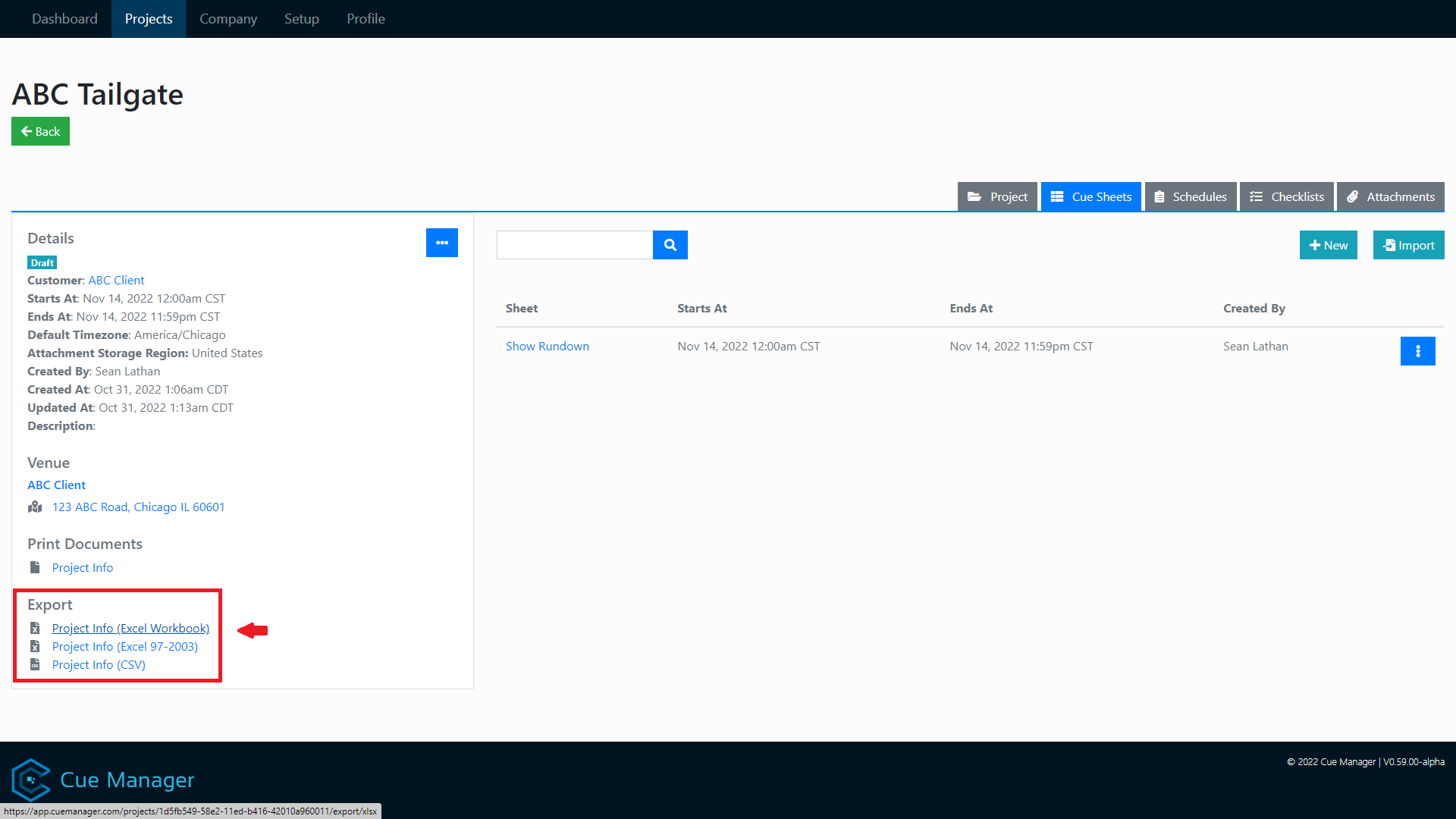Viewport: 1456px width, 819px height.
Task: Open the Company navigation item
Action: (228, 18)
